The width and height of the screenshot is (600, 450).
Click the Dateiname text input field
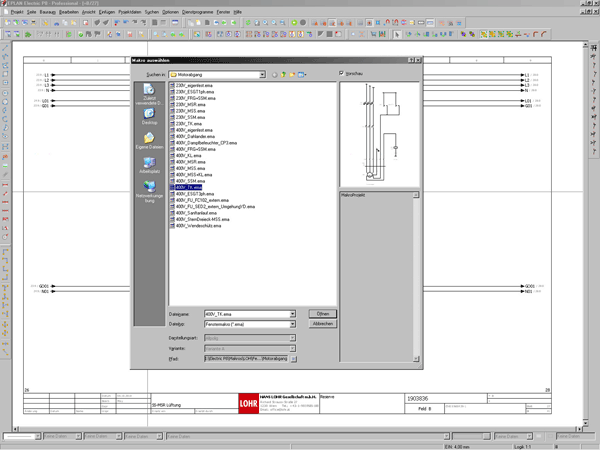point(245,314)
